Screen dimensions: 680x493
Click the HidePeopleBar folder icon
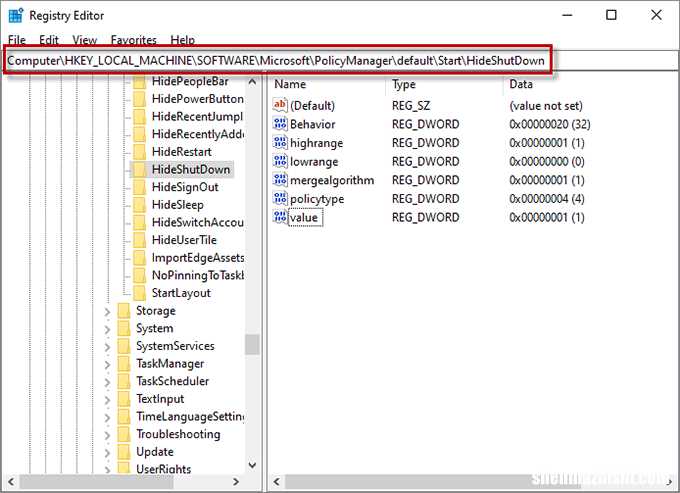click(140, 82)
